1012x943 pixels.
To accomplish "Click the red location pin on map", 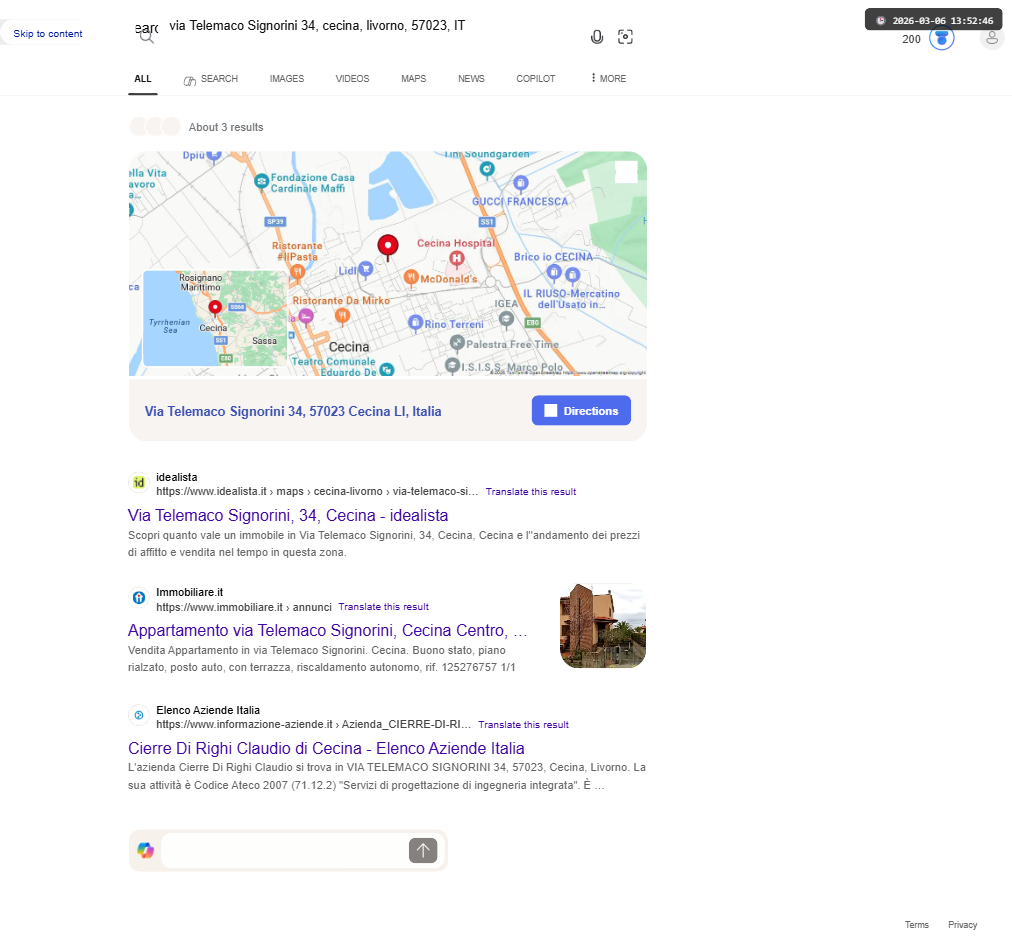I will 387,247.
